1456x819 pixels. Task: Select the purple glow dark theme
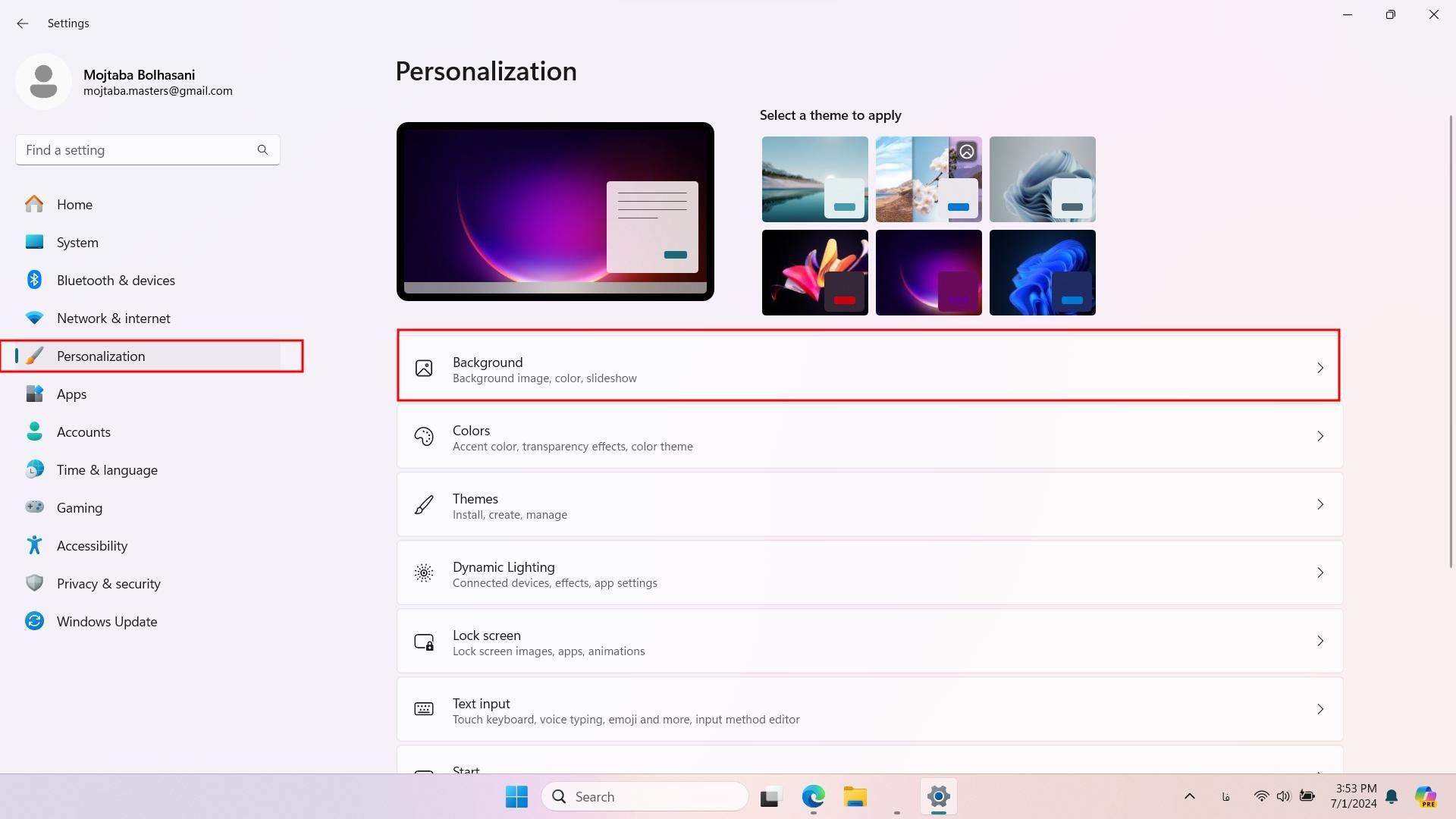point(928,272)
